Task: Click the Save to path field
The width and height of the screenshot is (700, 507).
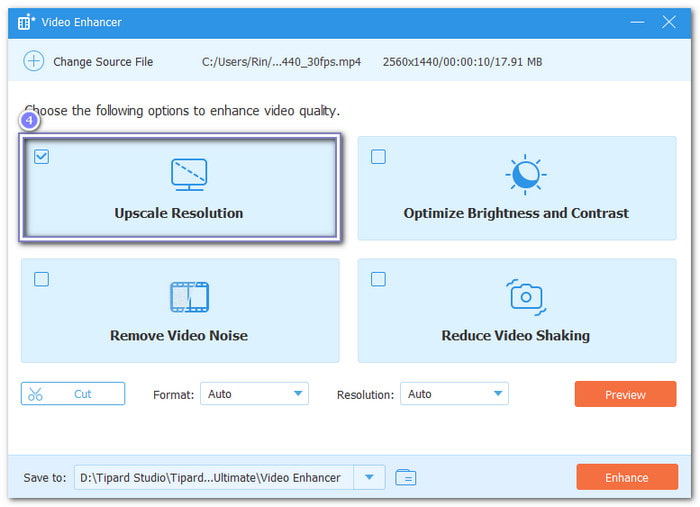Action: (214, 477)
